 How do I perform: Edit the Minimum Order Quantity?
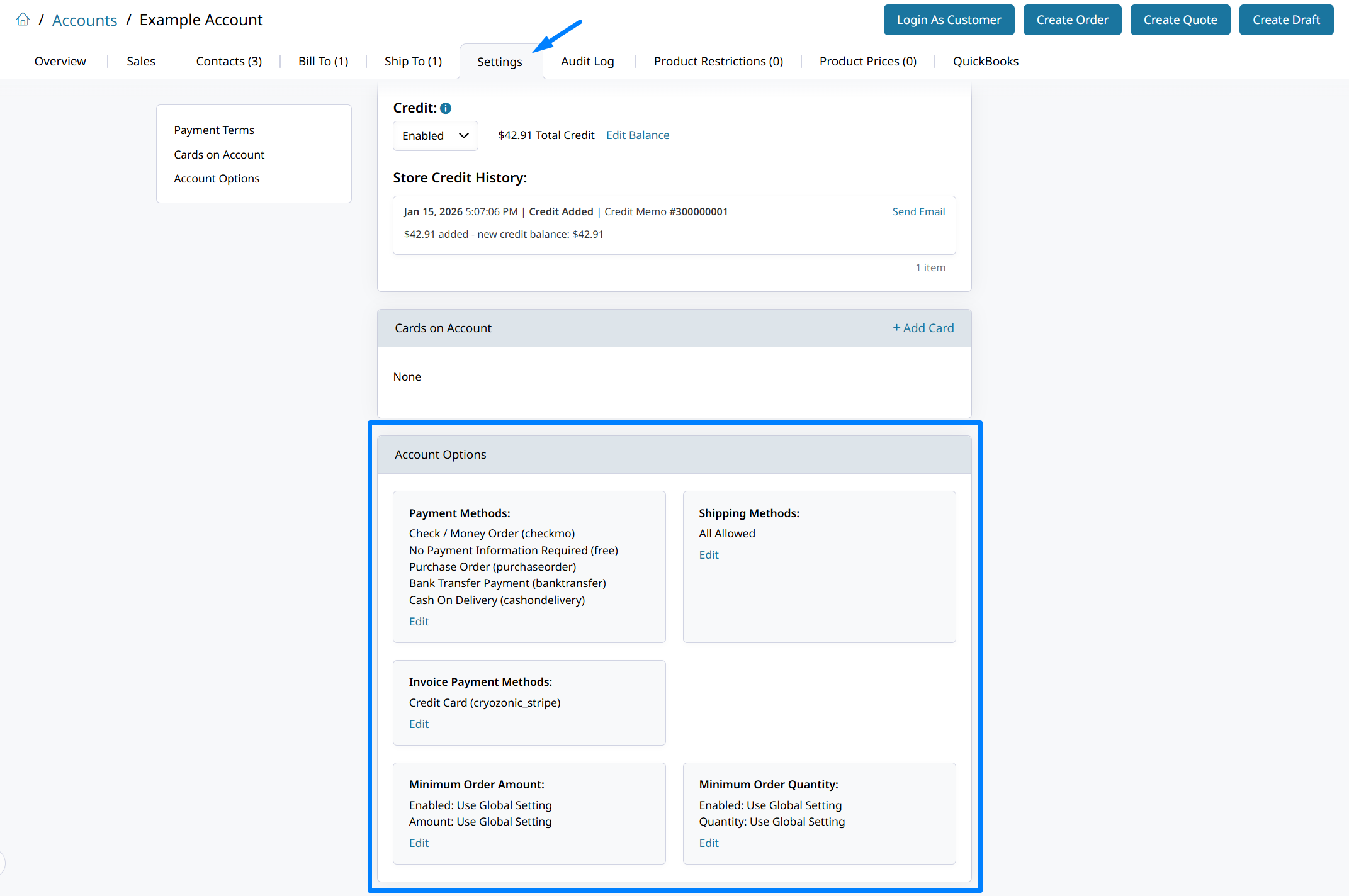tap(708, 843)
